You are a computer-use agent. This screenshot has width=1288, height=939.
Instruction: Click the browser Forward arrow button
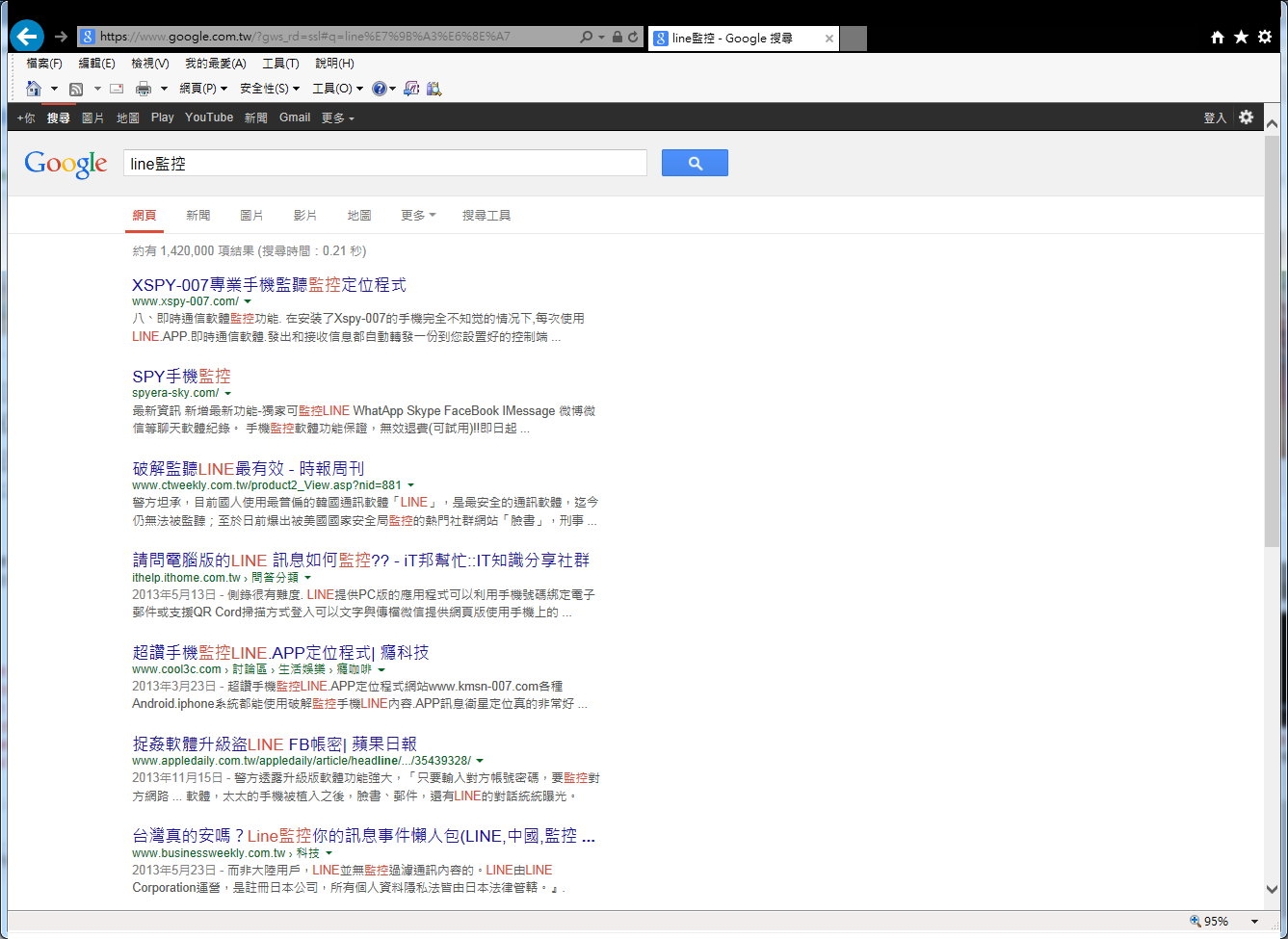(x=62, y=37)
